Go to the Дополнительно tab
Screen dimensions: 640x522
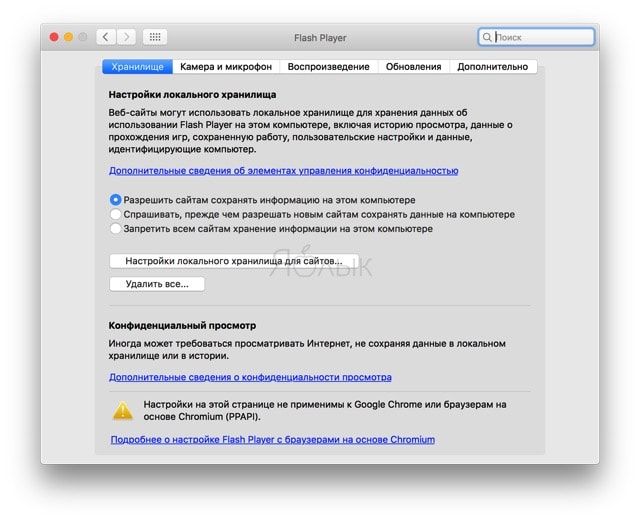click(x=493, y=67)
